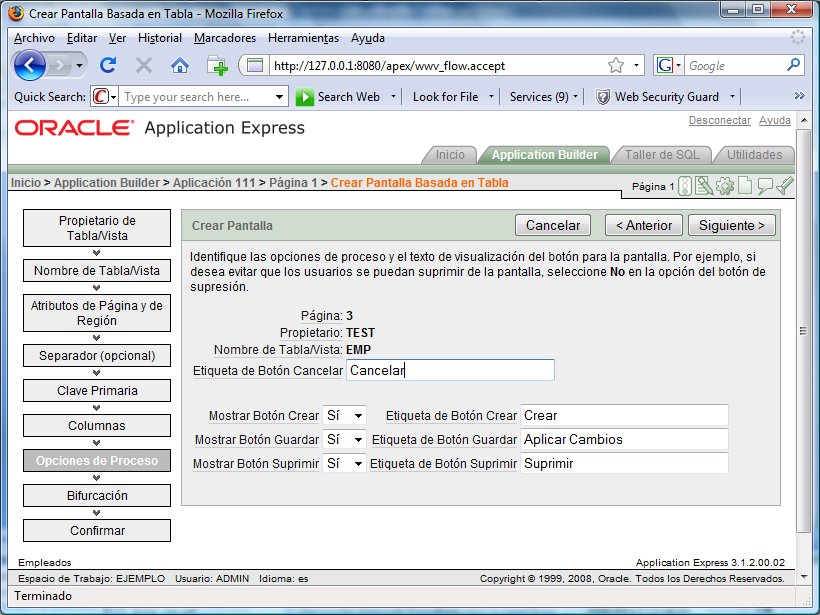Image resolution: width=820 pixels, height=615 pixels.
Task: Click the Google search box
Action: click(734, 65)
